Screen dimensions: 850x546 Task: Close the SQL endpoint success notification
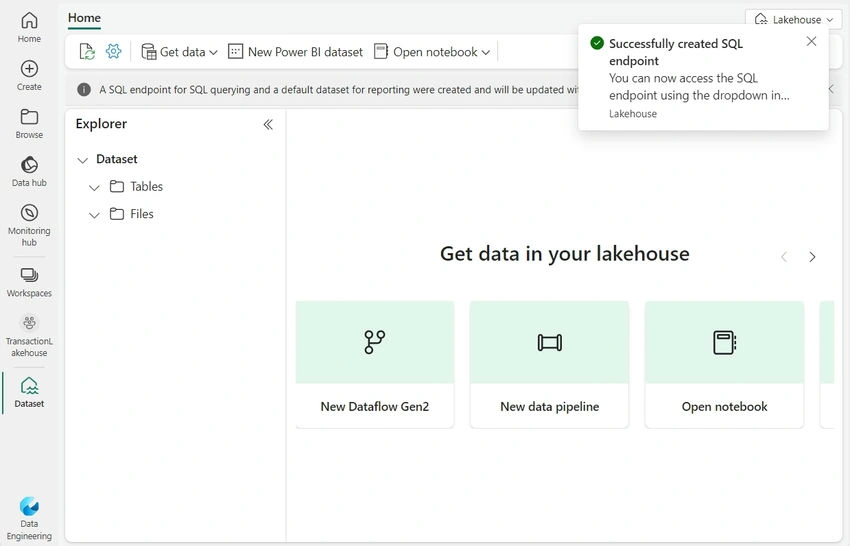coord(811,41)
